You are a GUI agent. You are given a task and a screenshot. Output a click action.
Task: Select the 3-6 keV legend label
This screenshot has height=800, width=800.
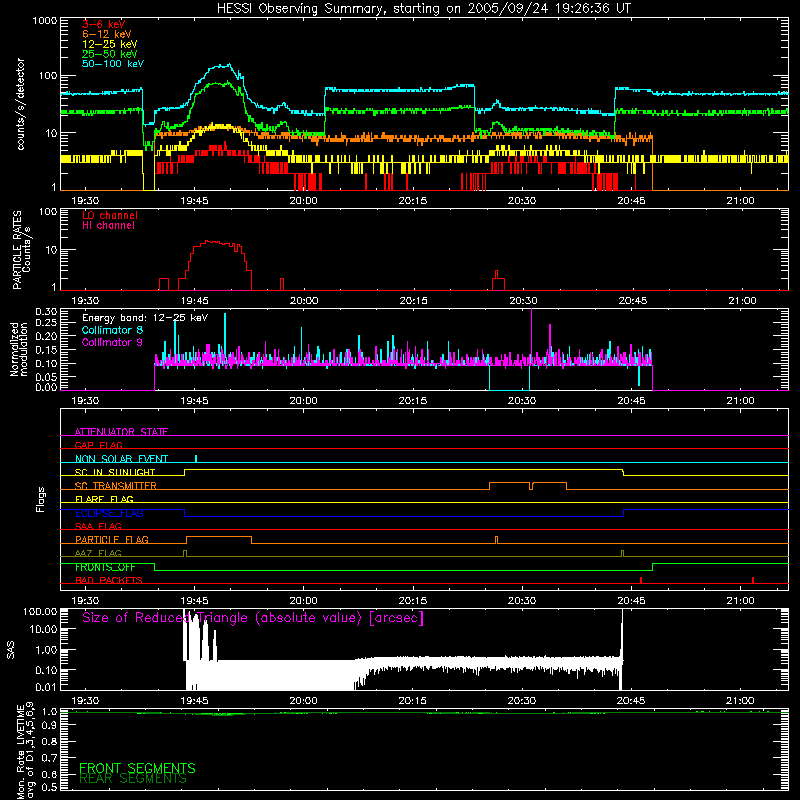click(103, 24)
